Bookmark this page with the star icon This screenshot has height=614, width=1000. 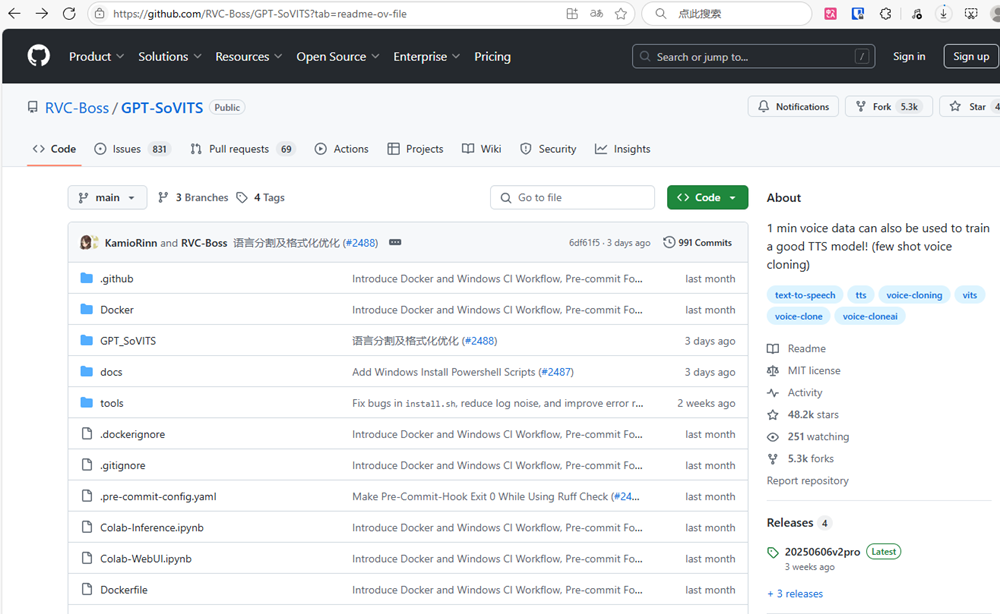621,13
